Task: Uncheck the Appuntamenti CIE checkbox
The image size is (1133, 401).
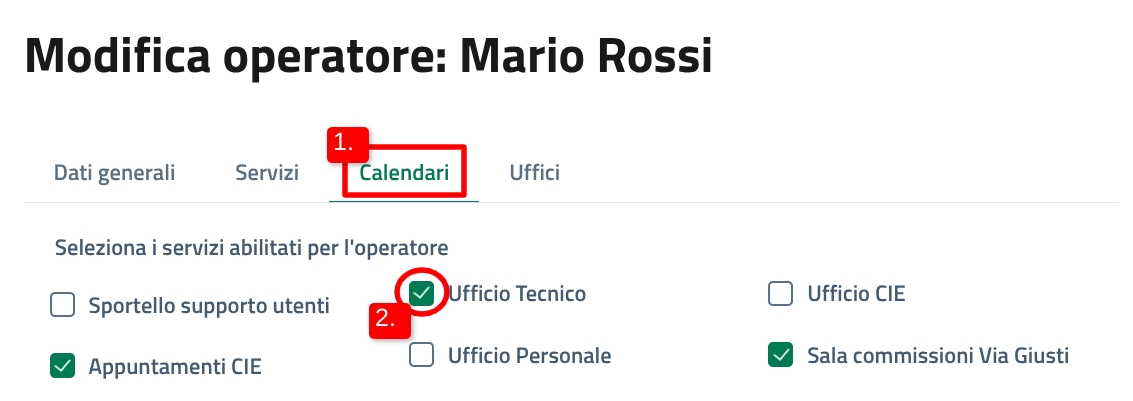Action: pyautogui.click(x=63, y=367)
